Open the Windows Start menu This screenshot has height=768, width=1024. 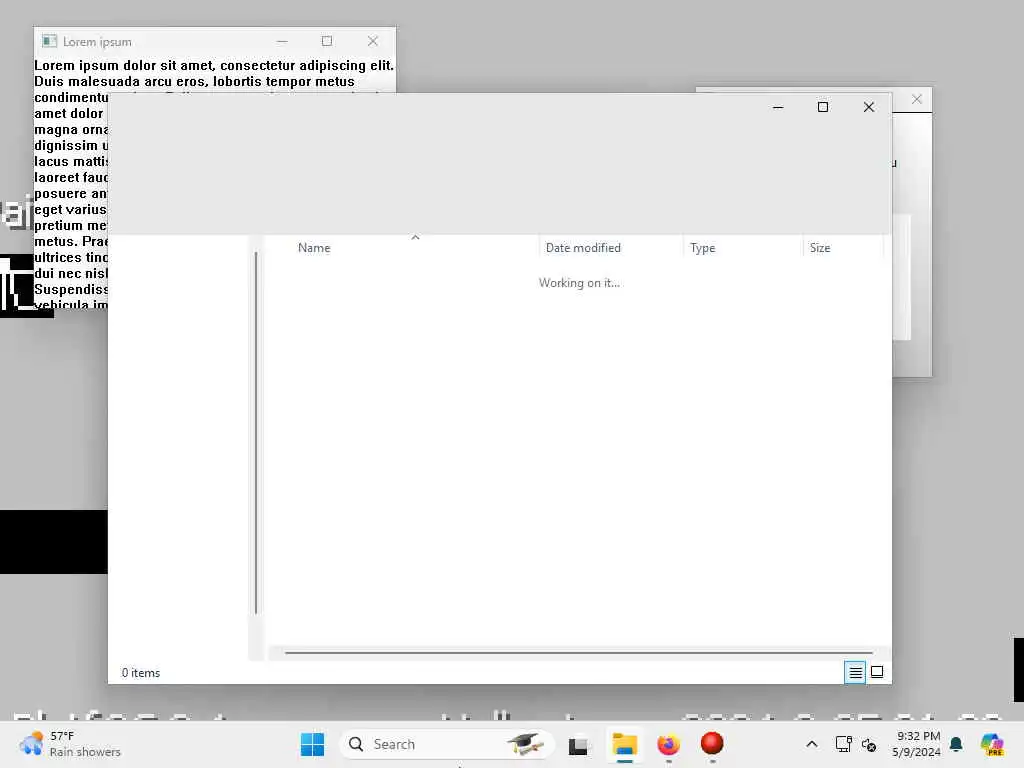(312, 744)
